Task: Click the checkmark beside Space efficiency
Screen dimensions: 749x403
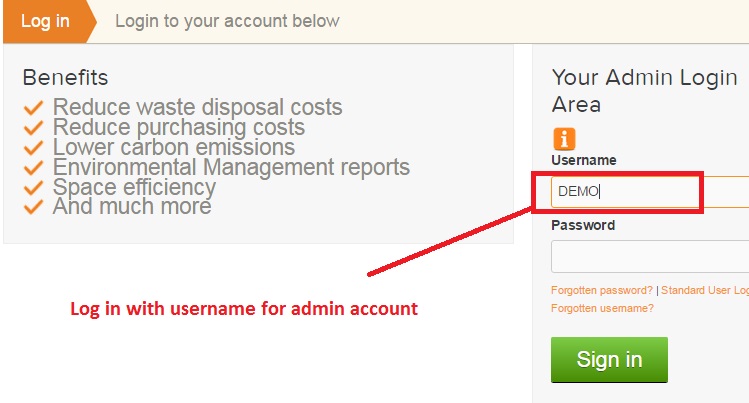Action: pyautogui.click(x=33, y=187)
